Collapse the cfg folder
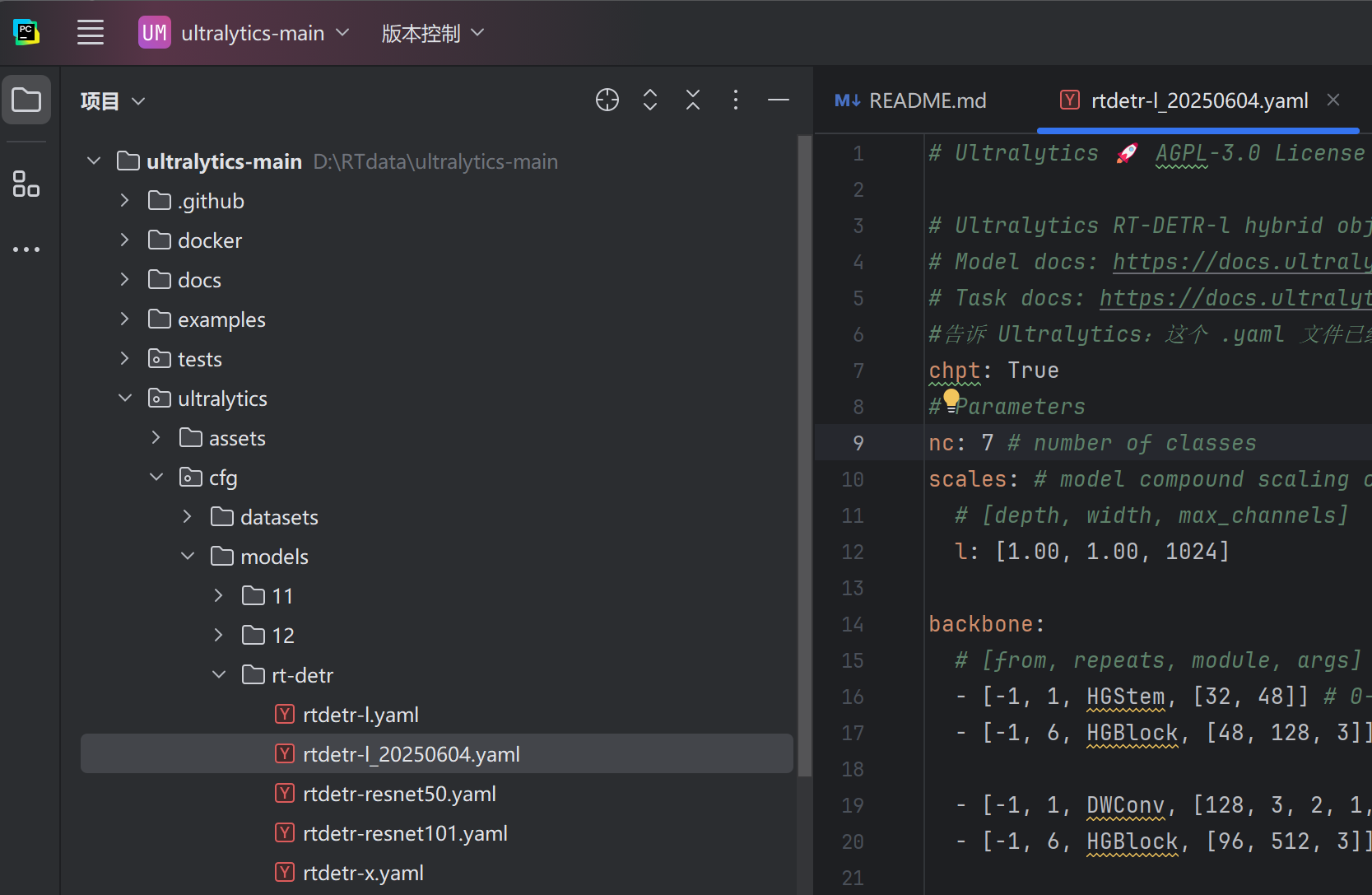 [156, 477]
